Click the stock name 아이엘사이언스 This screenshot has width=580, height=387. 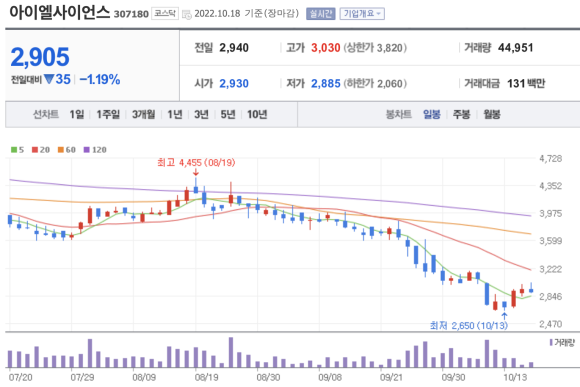(x=60, y=12)
